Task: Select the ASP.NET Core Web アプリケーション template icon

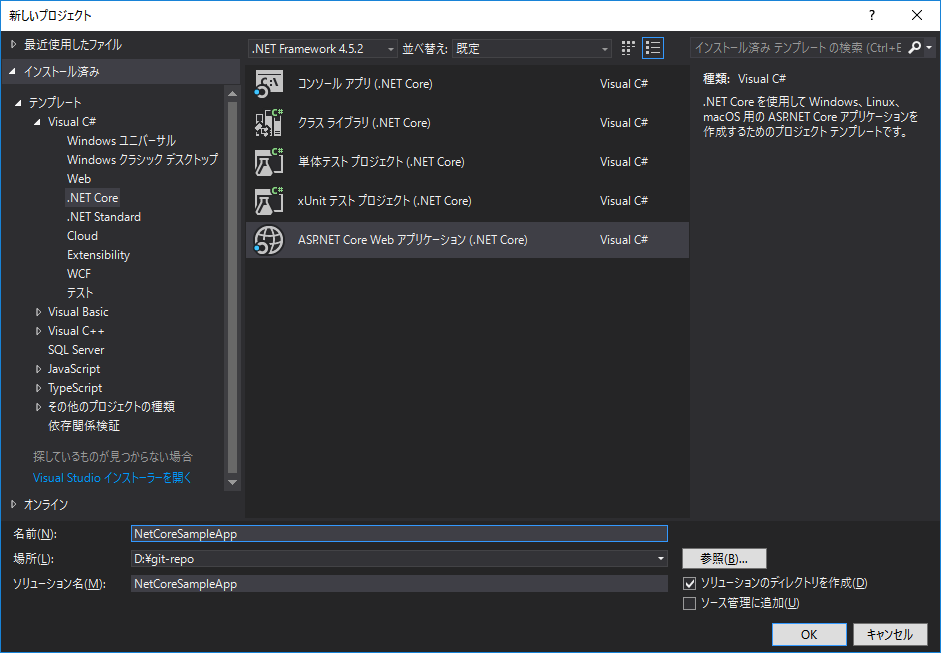Action: tap(269, 239)
